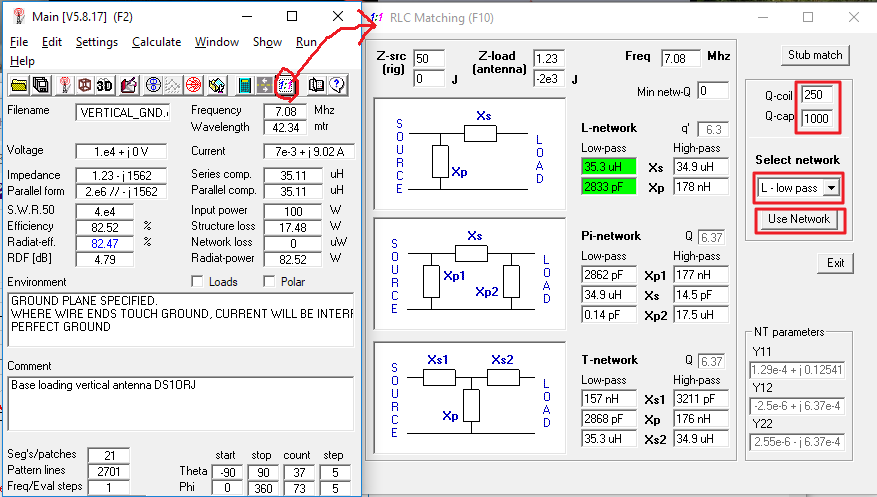Open the Calculate menu
Viewport: 877px width, 497px height.
[x=156, y=42]
